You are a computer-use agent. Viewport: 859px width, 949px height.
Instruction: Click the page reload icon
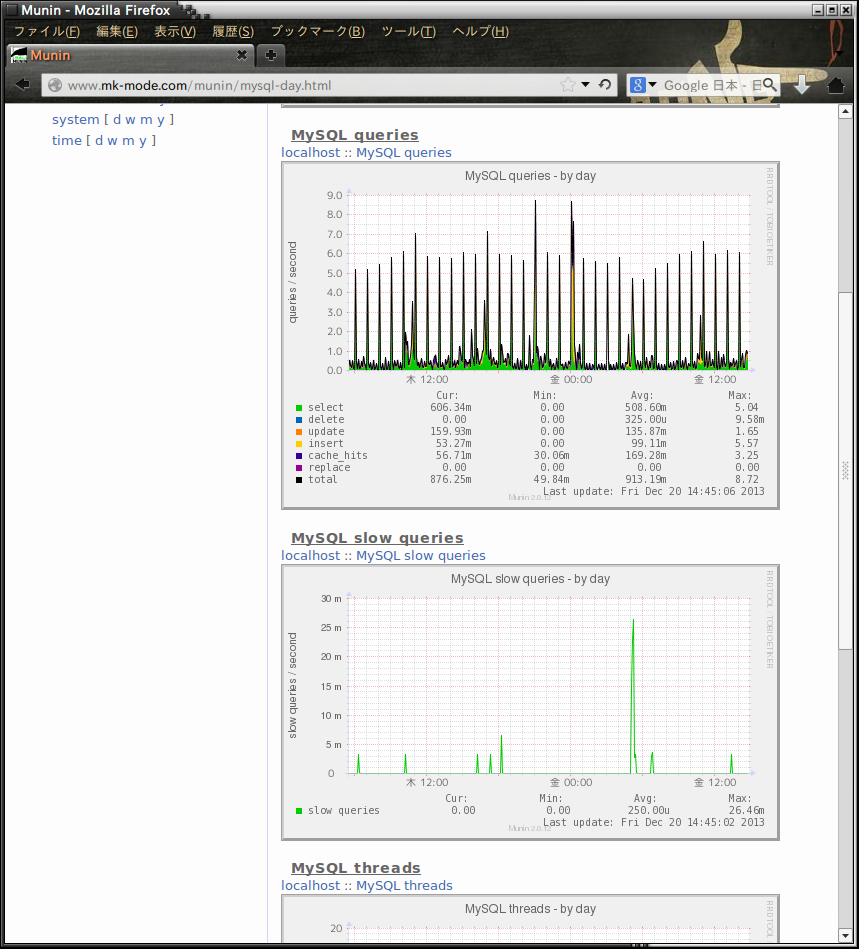(604, 85)
